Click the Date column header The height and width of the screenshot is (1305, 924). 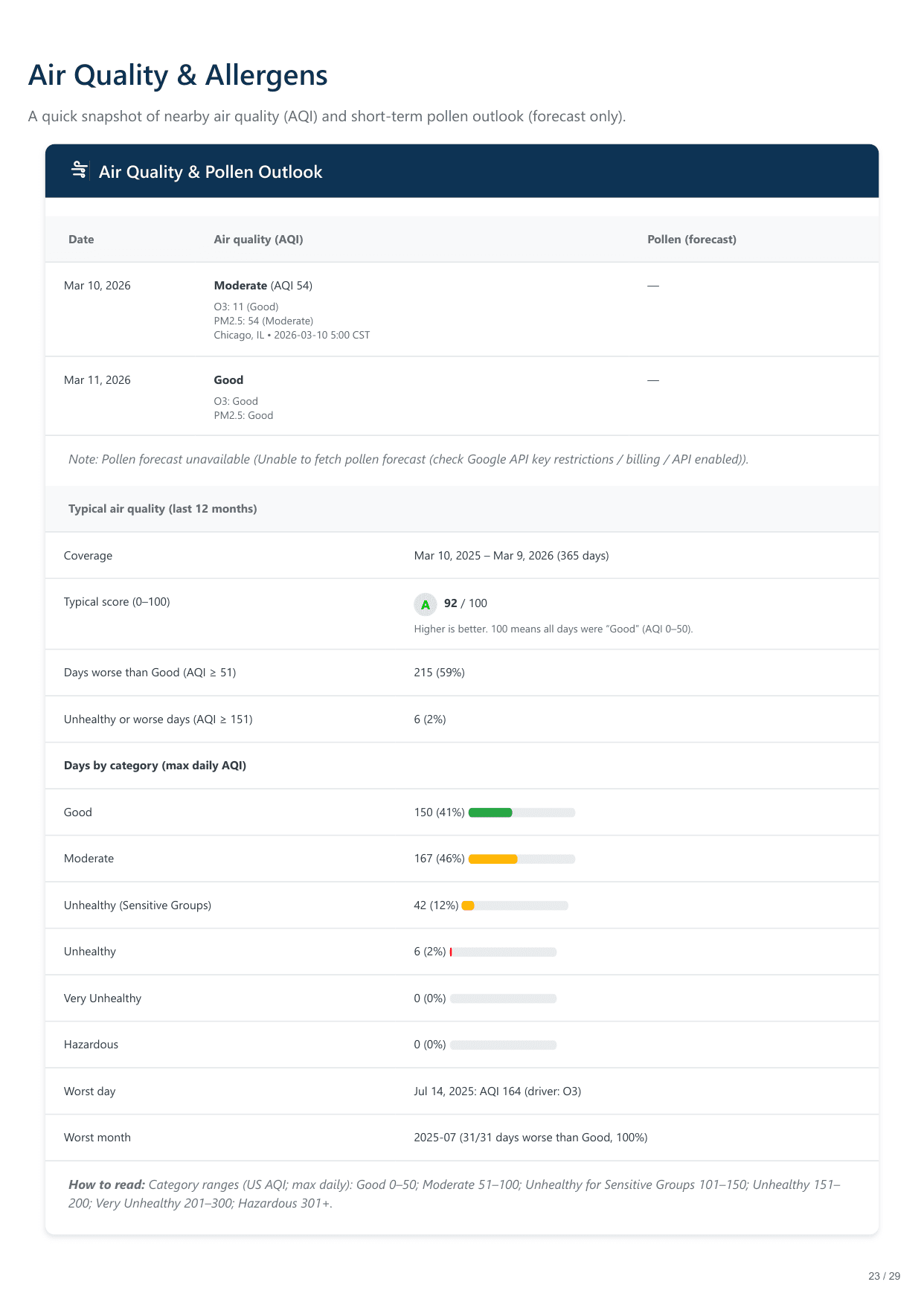click(x=81, y=240)
